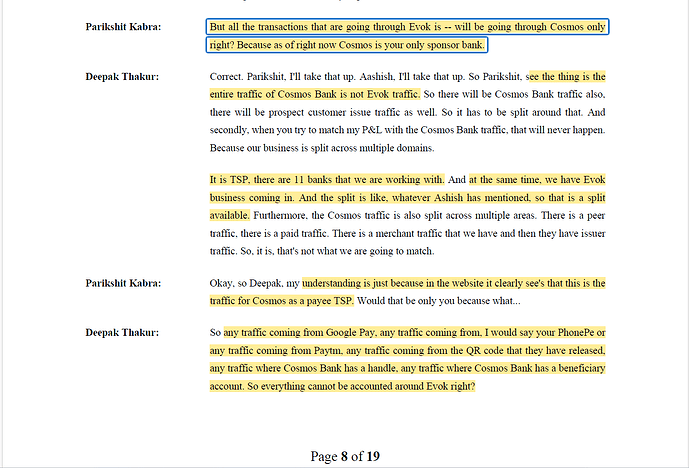Click the first 'Deepak Thakur:' speaker label

point(122,76)
